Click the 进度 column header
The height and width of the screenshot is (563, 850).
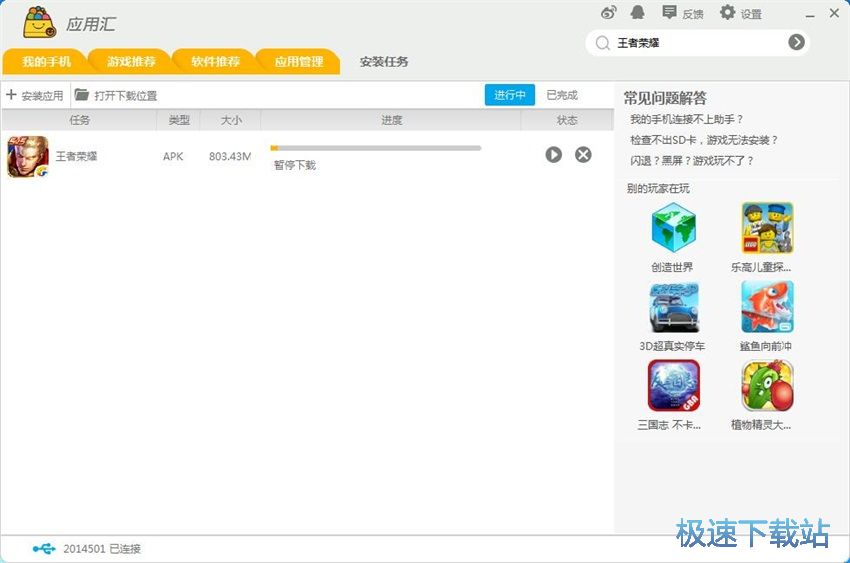[x=391, y=120]
